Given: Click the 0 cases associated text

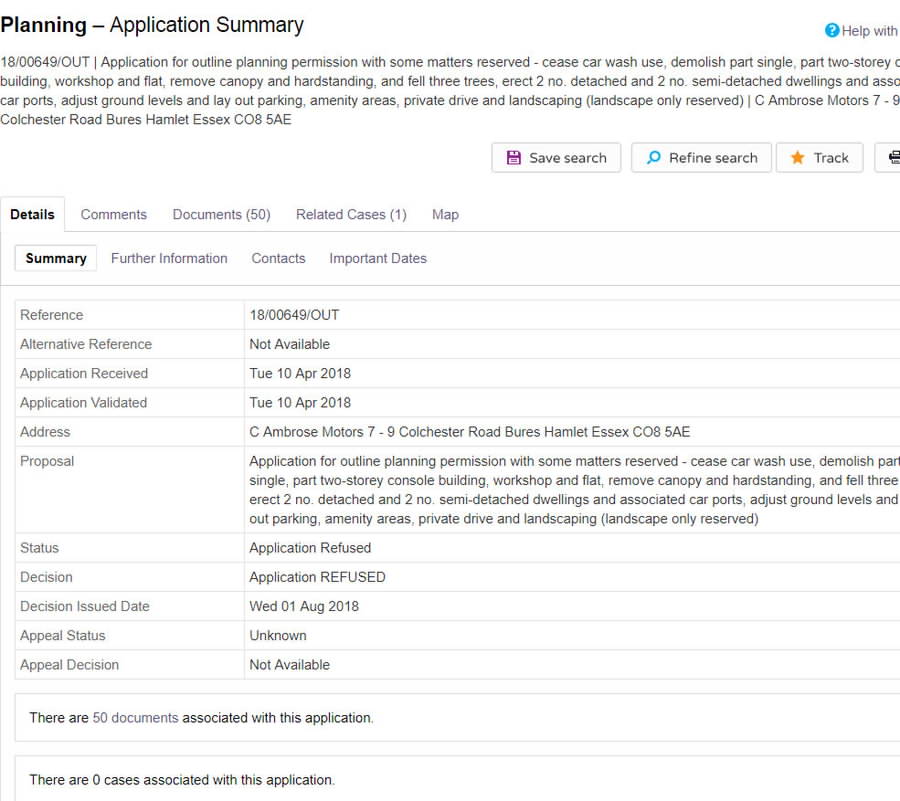Looking at the screenshot, I should pyautogui.click(x=182, y=780).
